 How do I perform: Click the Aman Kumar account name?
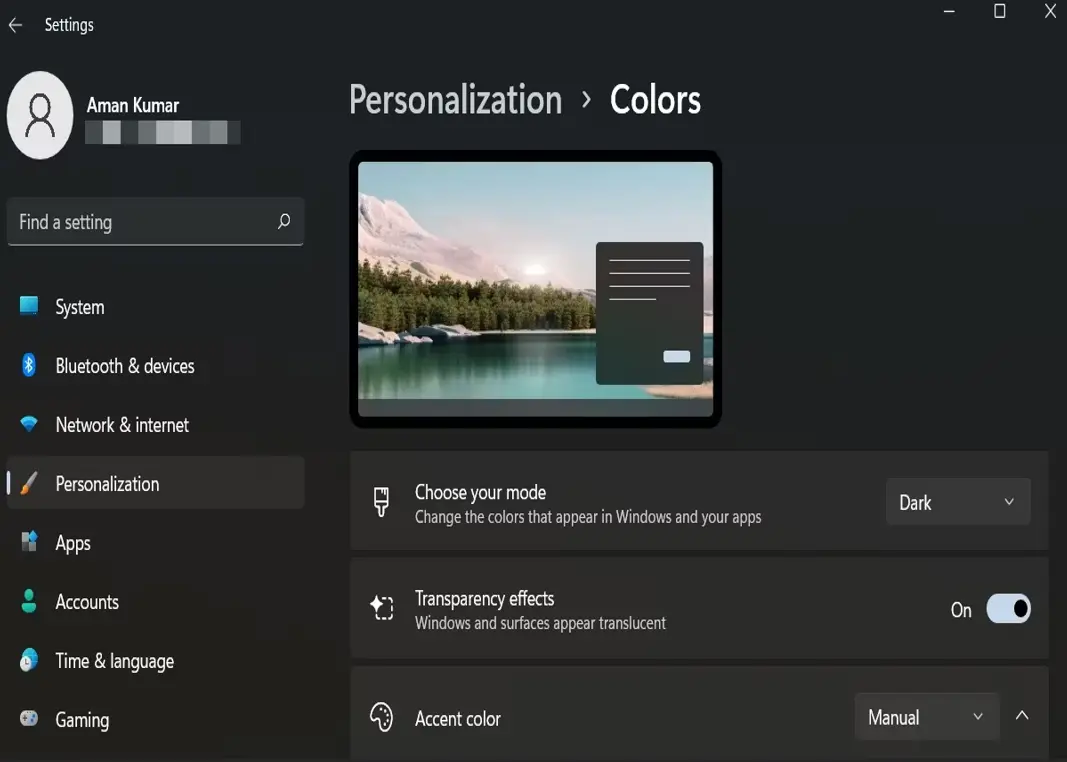133,105
